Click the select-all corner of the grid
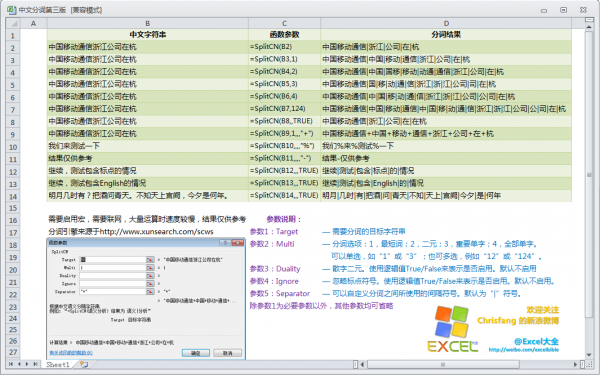The height and width of the screenshot is (375, 600). (13, 23)
